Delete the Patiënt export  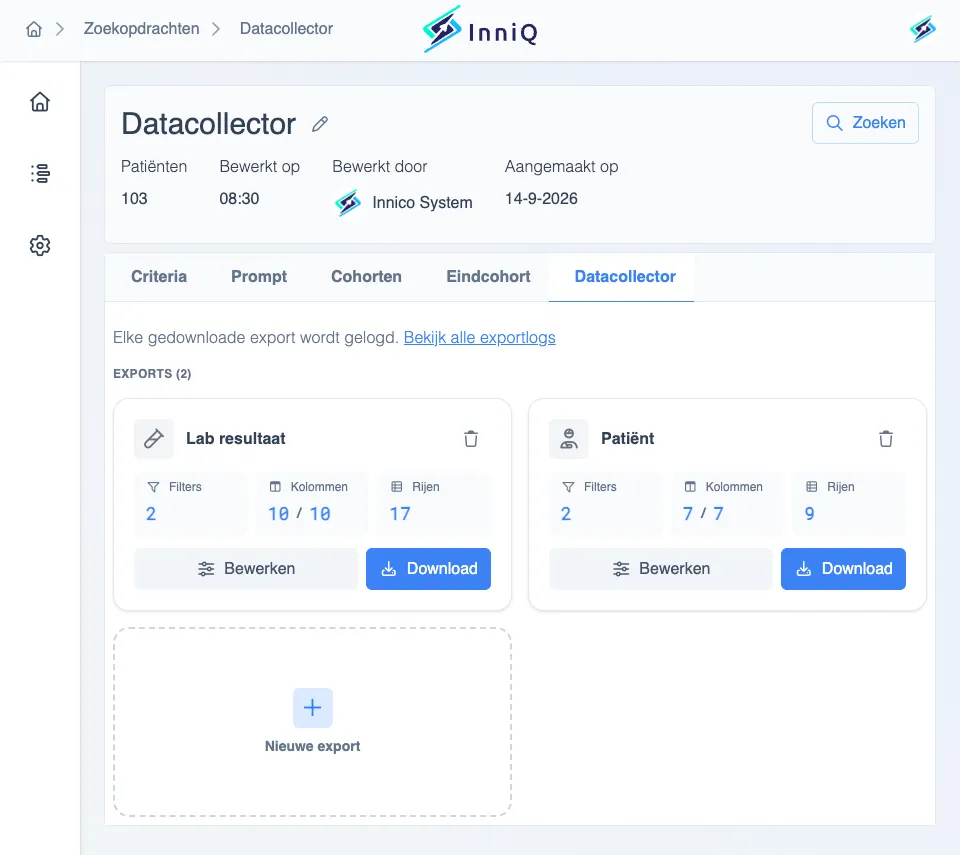point(886,439)
